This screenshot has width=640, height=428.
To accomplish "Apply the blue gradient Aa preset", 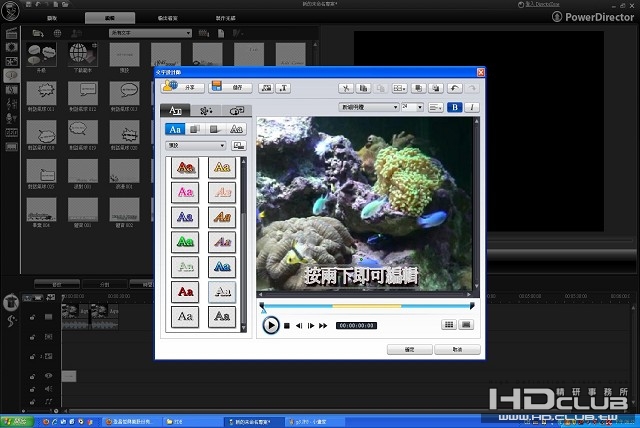I will 222,266.
